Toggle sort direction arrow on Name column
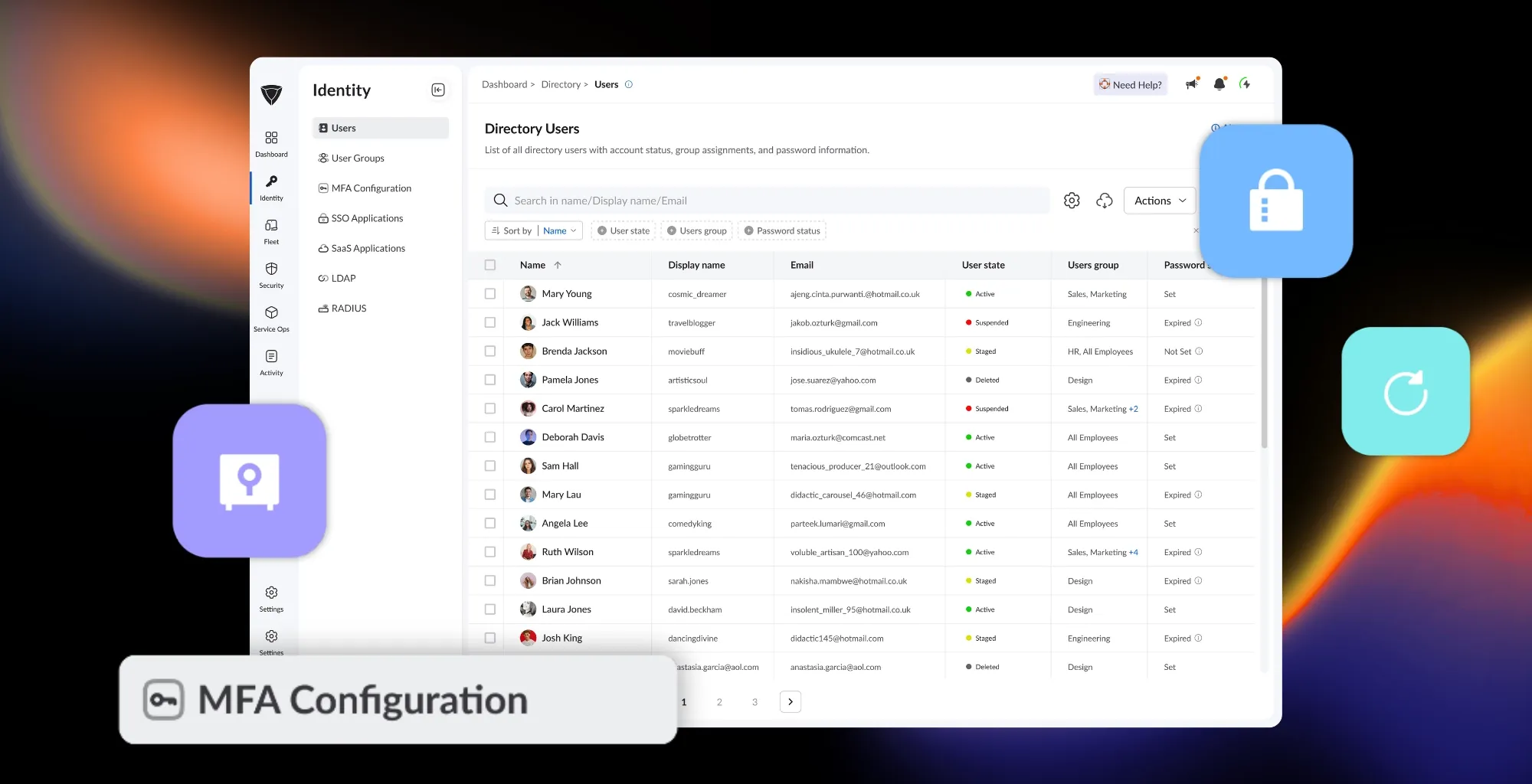Image resolution: width=1532 pixels, height=784 pixels. coord(558,265)
